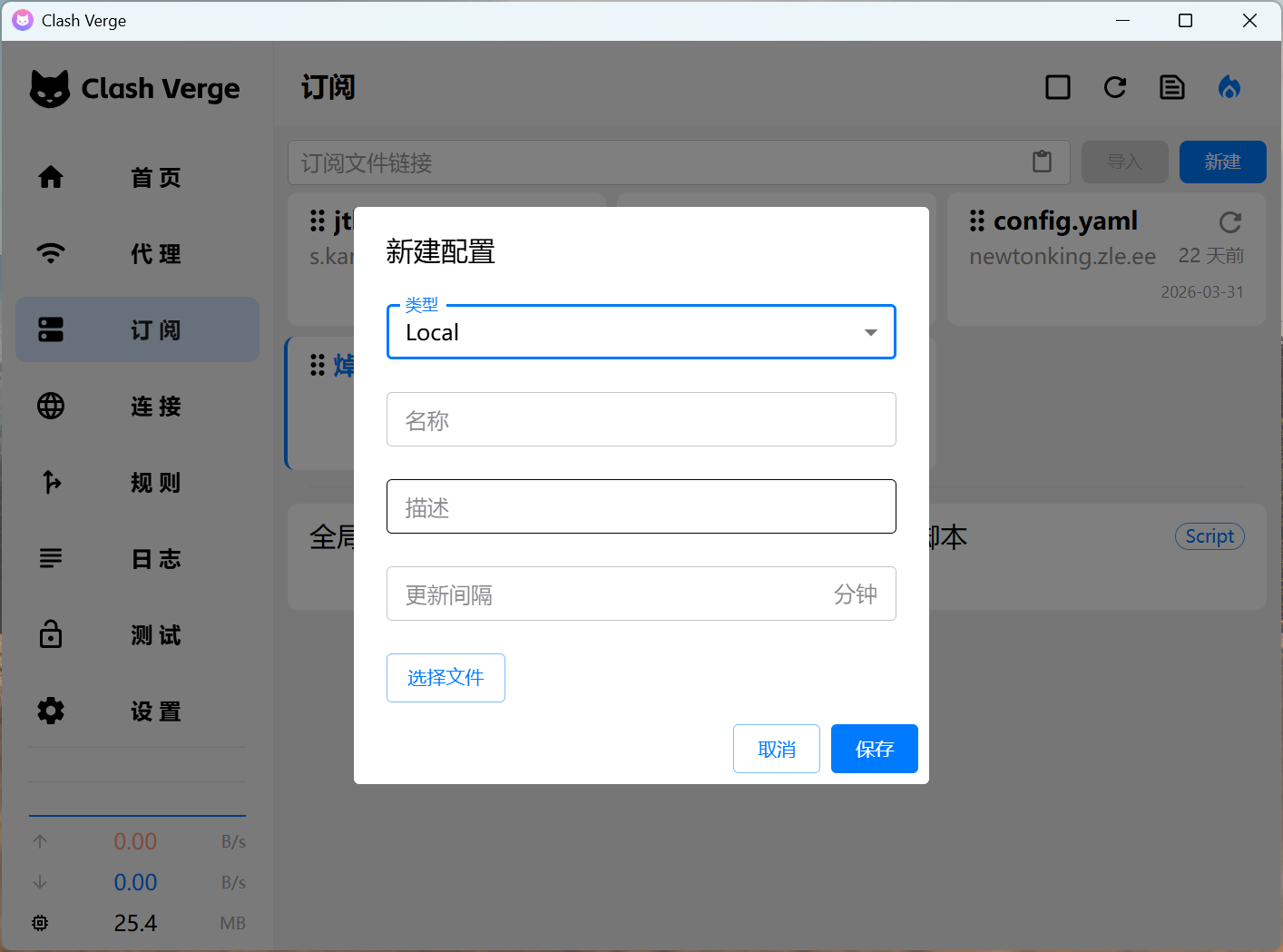Click the lines log icon in sidebar

[51, 558]
